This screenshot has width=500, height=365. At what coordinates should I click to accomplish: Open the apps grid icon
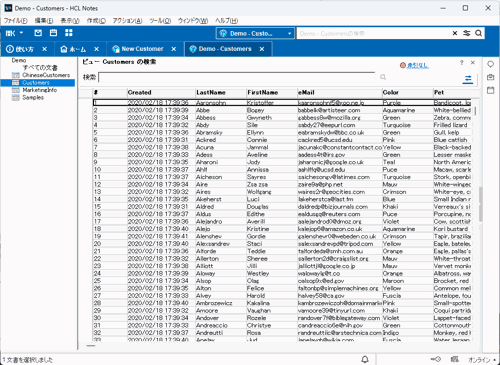point(69,33)
